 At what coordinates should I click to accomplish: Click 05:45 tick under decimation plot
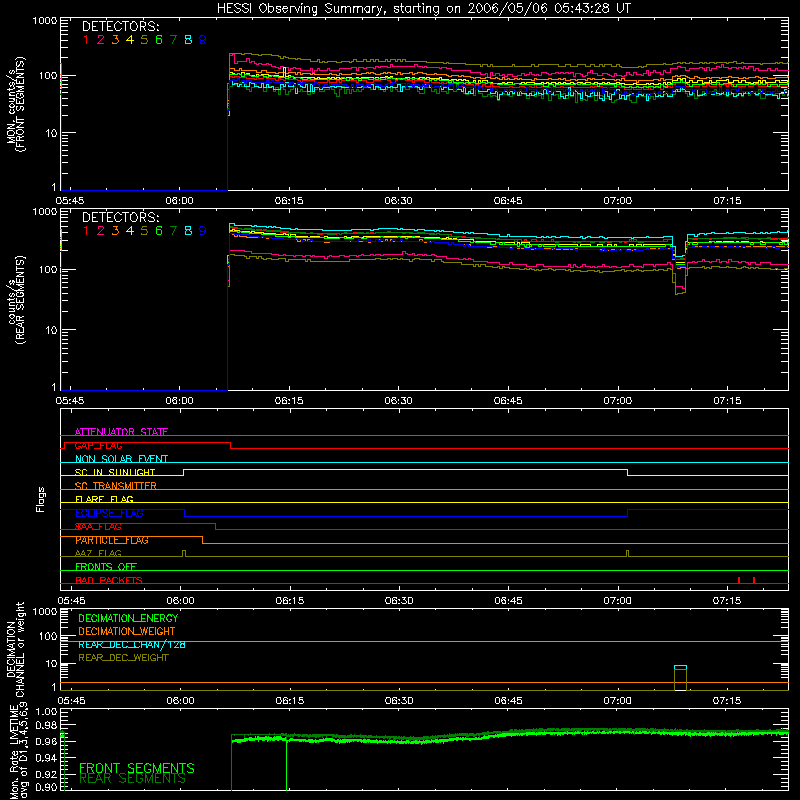coord(71,701)
